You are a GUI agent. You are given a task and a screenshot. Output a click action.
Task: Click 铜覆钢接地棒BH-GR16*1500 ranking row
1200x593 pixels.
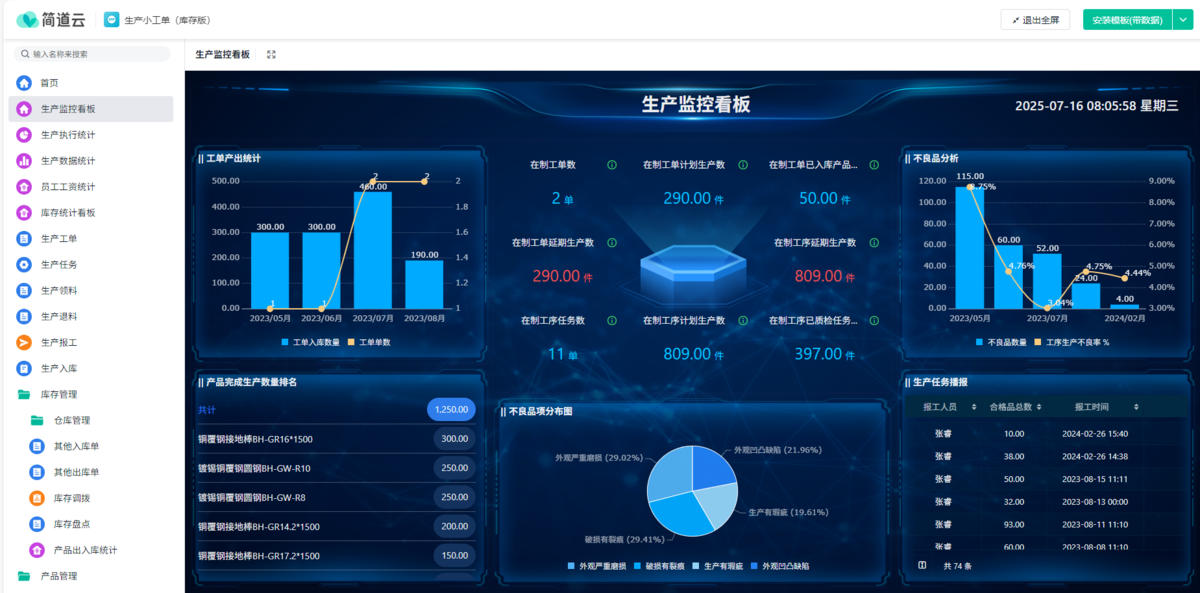point(336,439)
